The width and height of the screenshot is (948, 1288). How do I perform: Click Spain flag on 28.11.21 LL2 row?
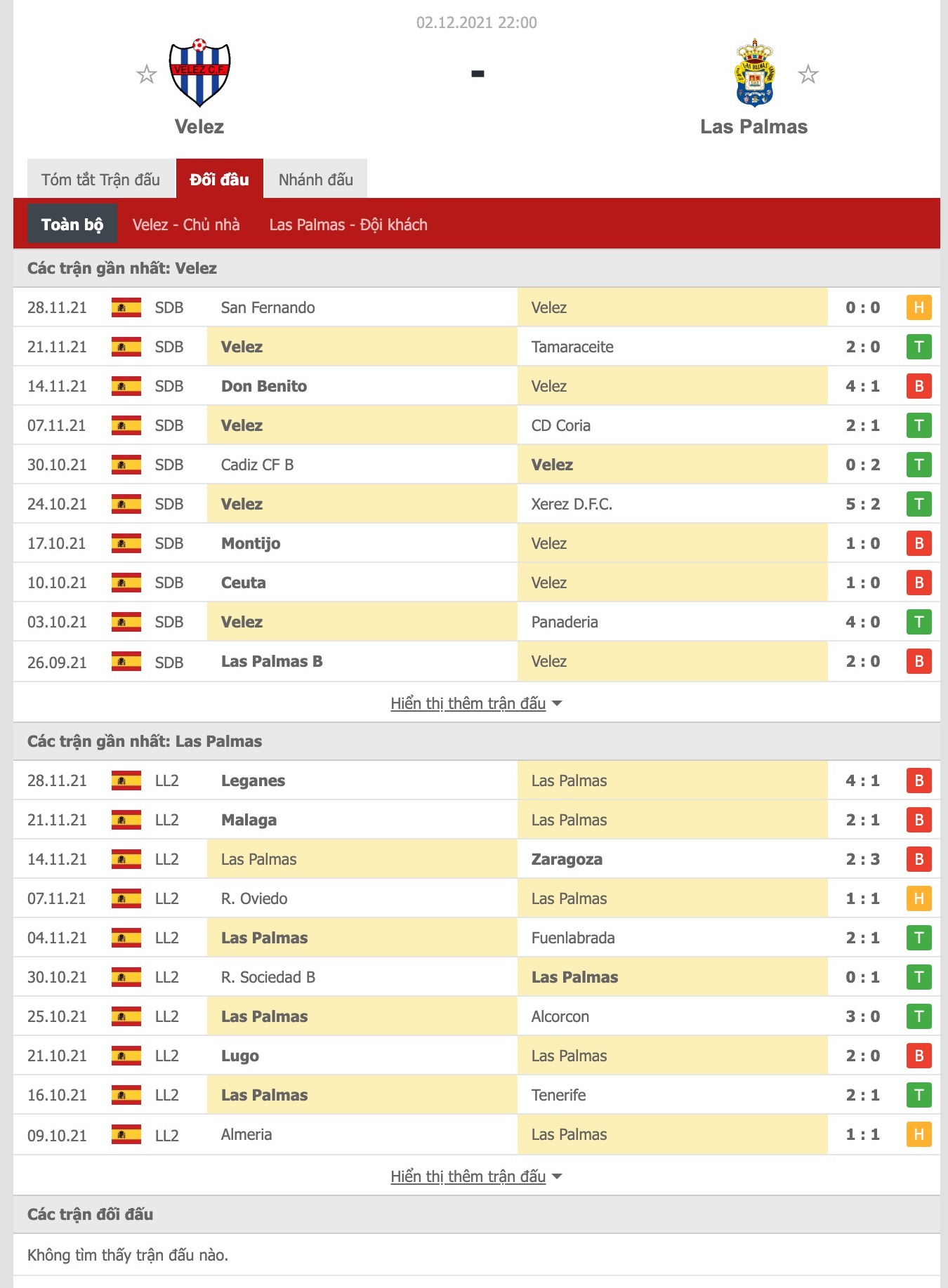pos(126,781)
